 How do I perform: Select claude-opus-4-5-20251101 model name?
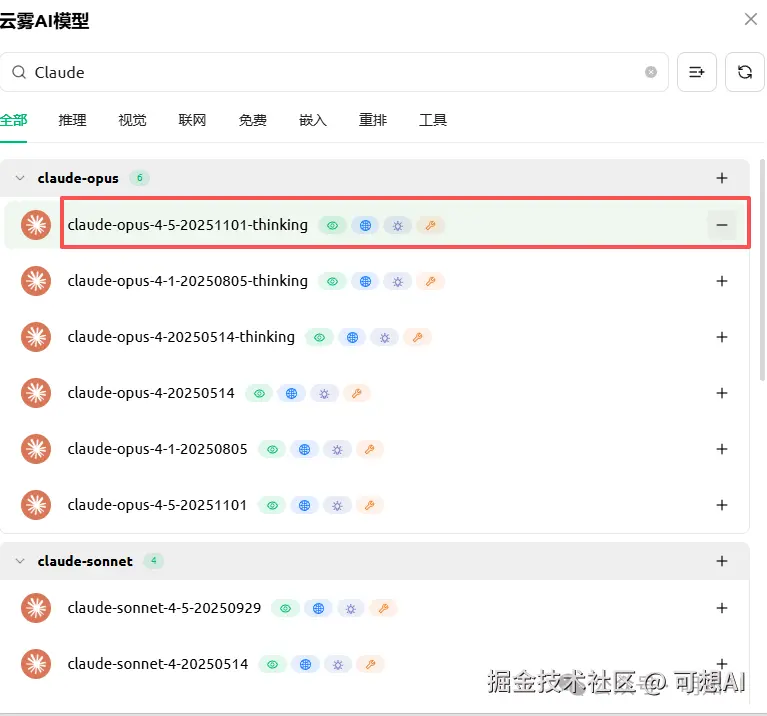click(x=158, y=505)
